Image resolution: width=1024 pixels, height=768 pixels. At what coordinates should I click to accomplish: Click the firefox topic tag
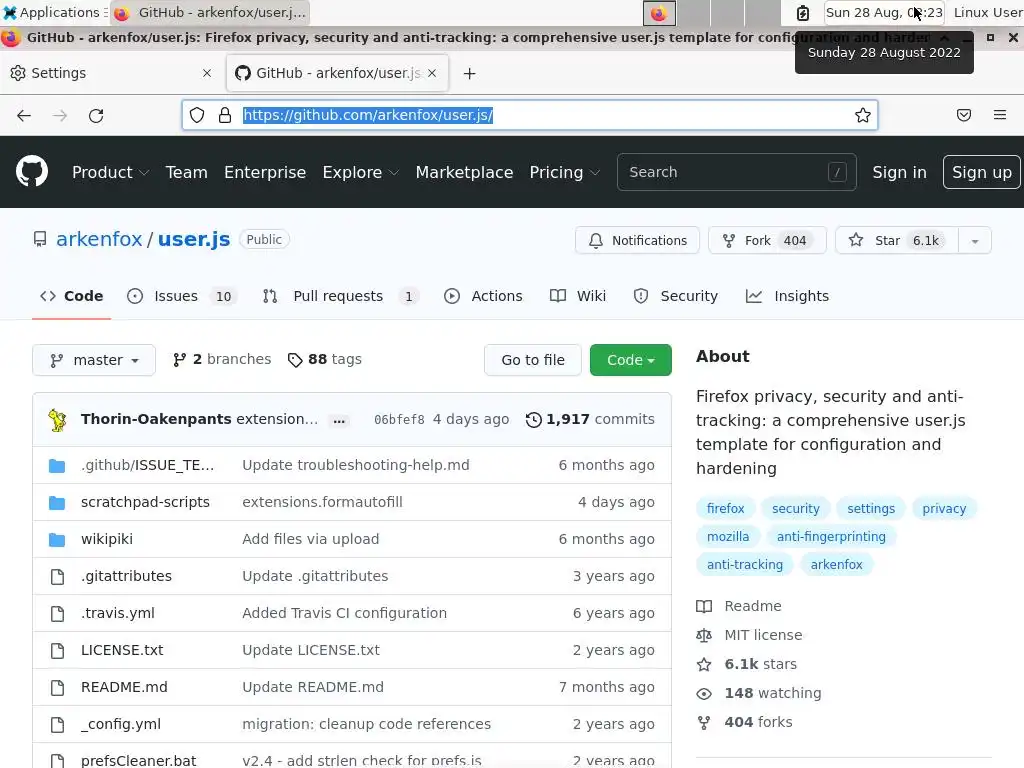[726, 509]
